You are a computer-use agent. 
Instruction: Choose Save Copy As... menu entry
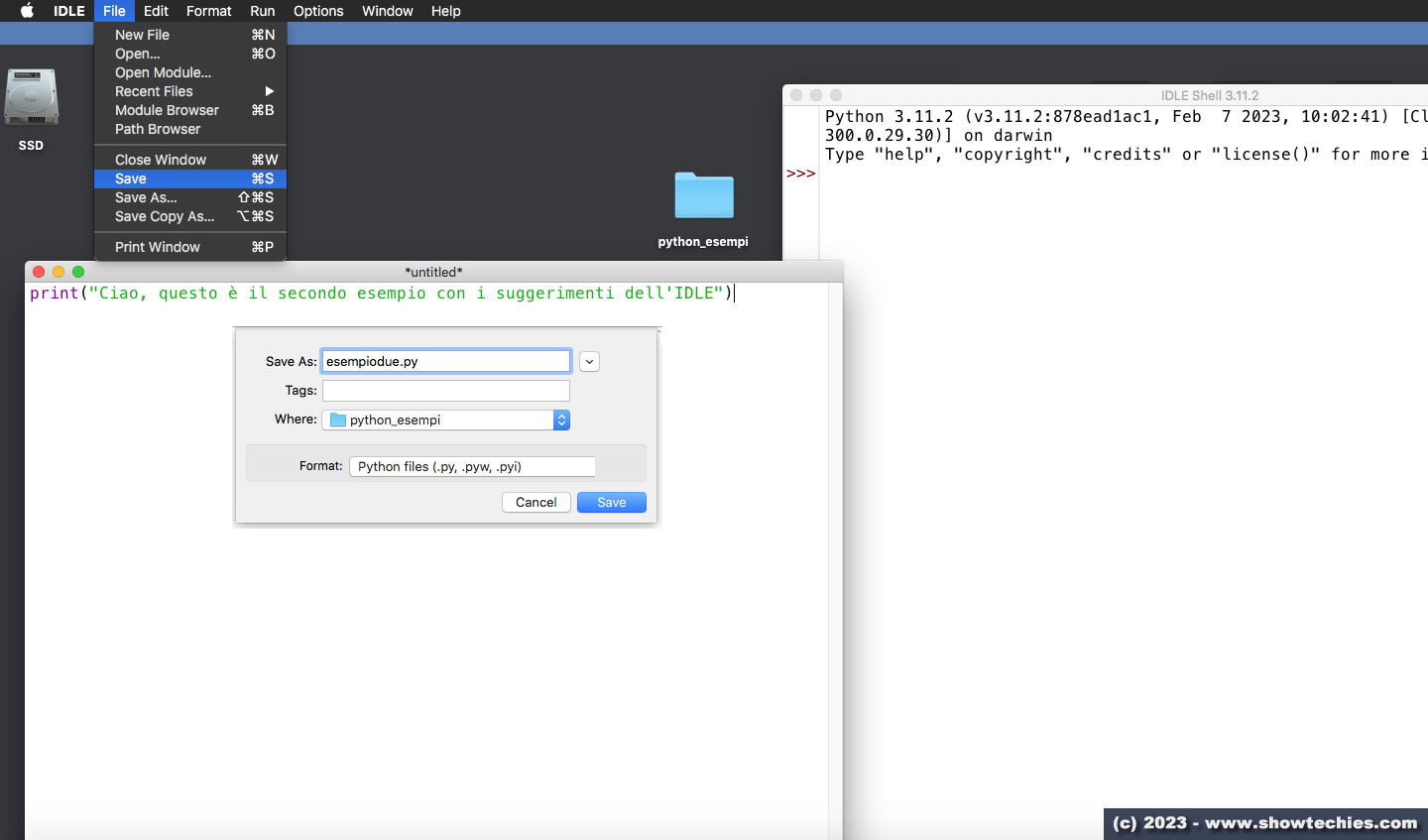pos(190,216)
